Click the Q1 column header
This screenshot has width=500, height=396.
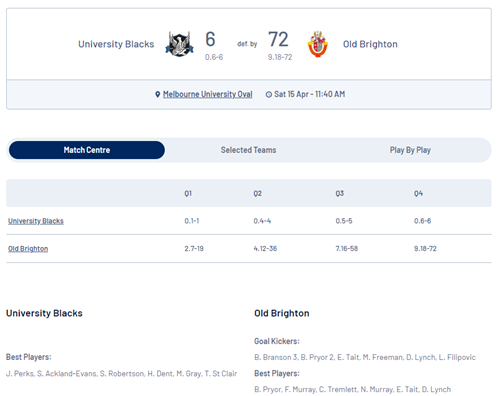tap(188, 193)
